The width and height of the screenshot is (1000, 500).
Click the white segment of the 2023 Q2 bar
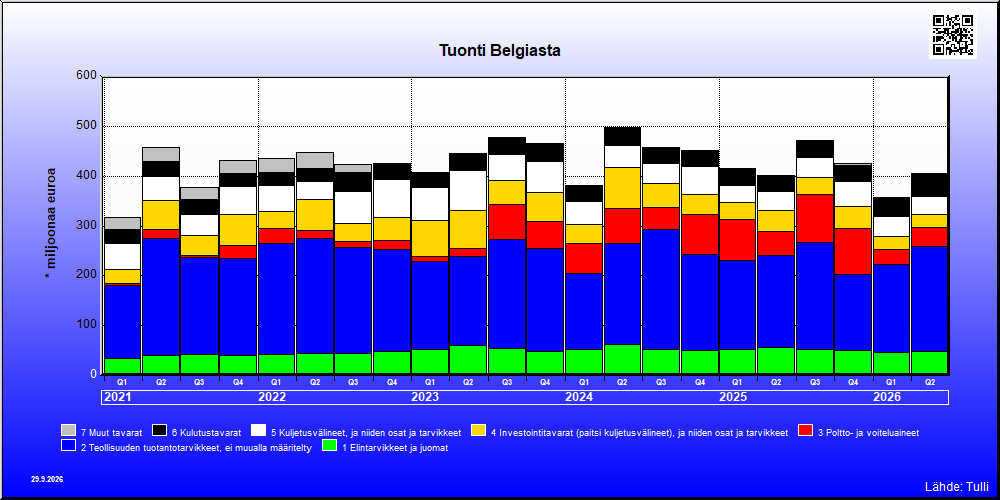468,191
